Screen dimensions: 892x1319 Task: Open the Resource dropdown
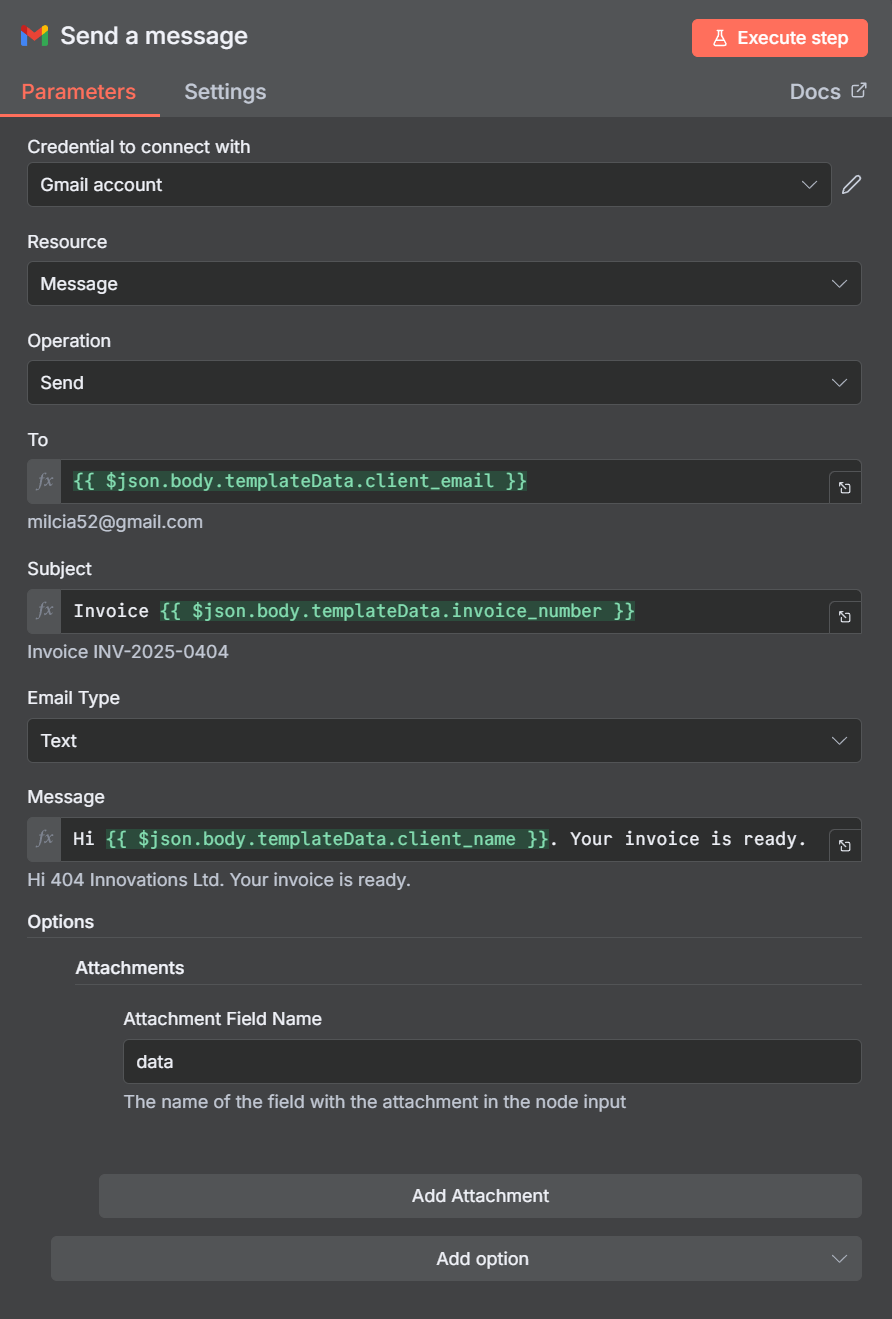pos(444,283)
